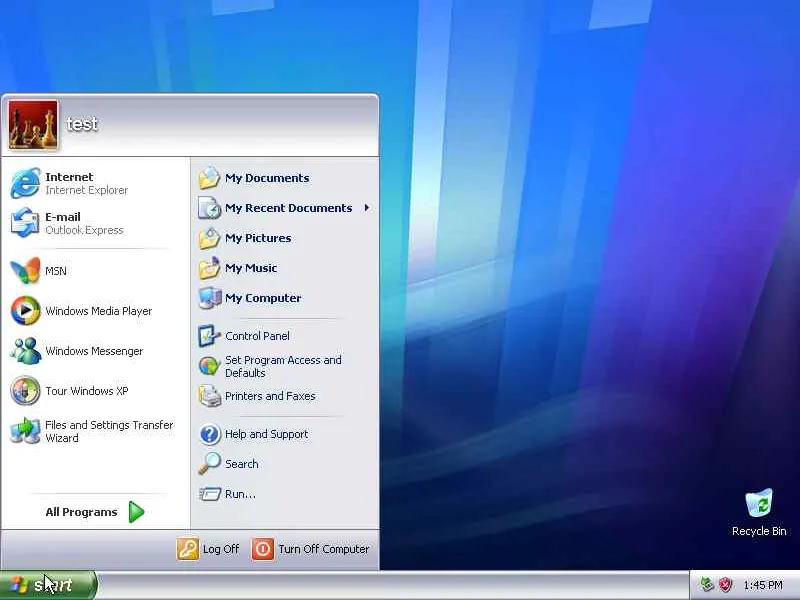Click Set Program Access and Defaults label
The width and height of the screenshot is (800, 600).
coord(283,366)
